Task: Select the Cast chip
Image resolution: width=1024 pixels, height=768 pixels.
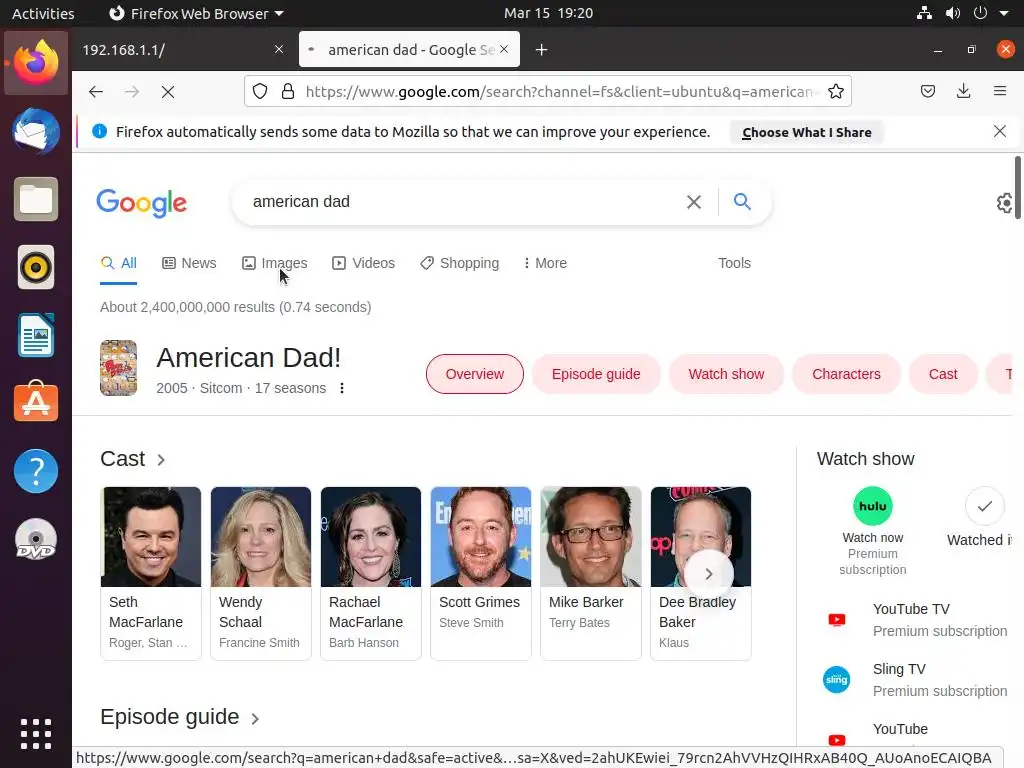Action: tap(943, 374)
